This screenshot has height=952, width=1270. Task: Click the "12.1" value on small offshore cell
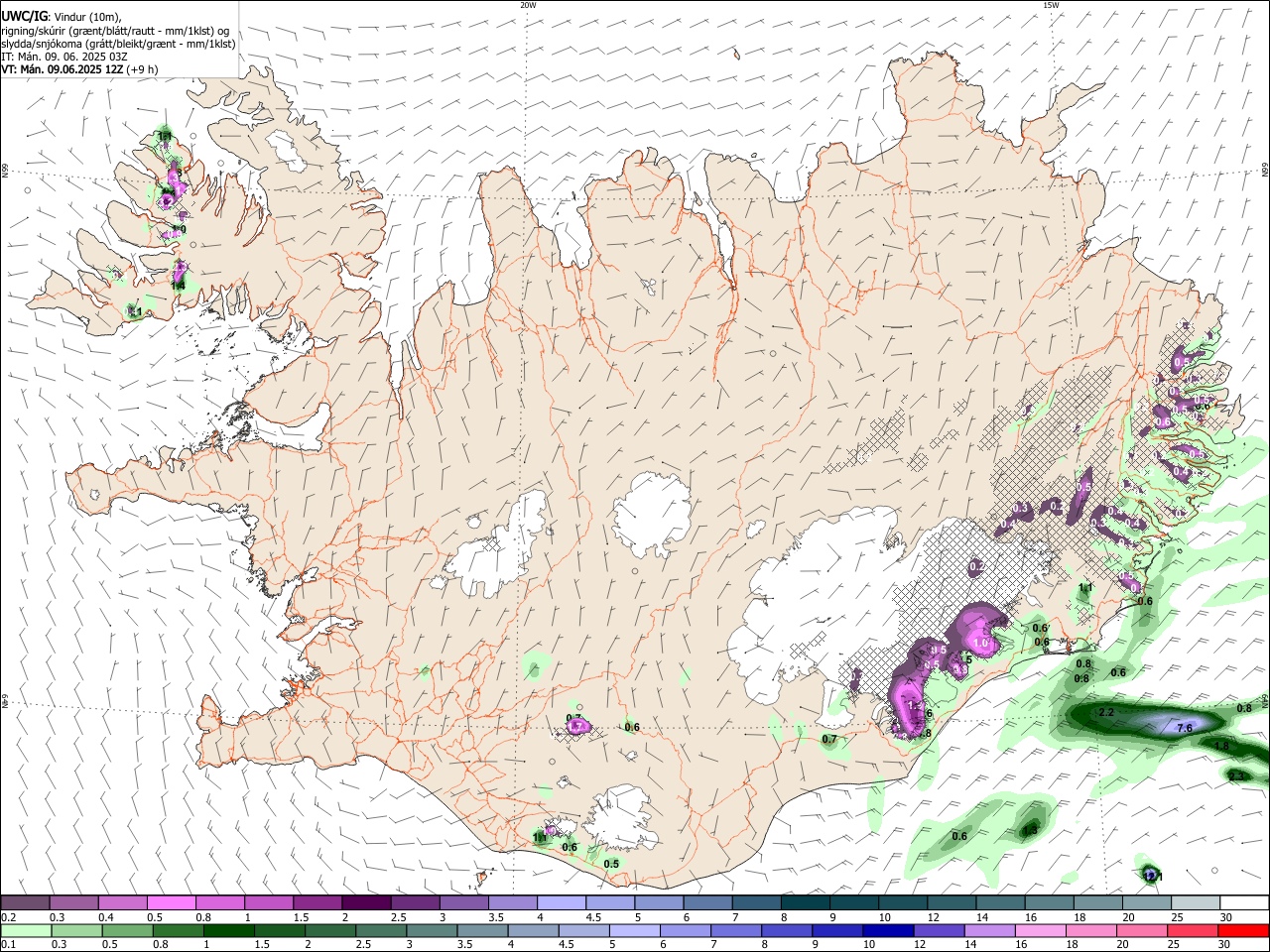[1151, 876]
